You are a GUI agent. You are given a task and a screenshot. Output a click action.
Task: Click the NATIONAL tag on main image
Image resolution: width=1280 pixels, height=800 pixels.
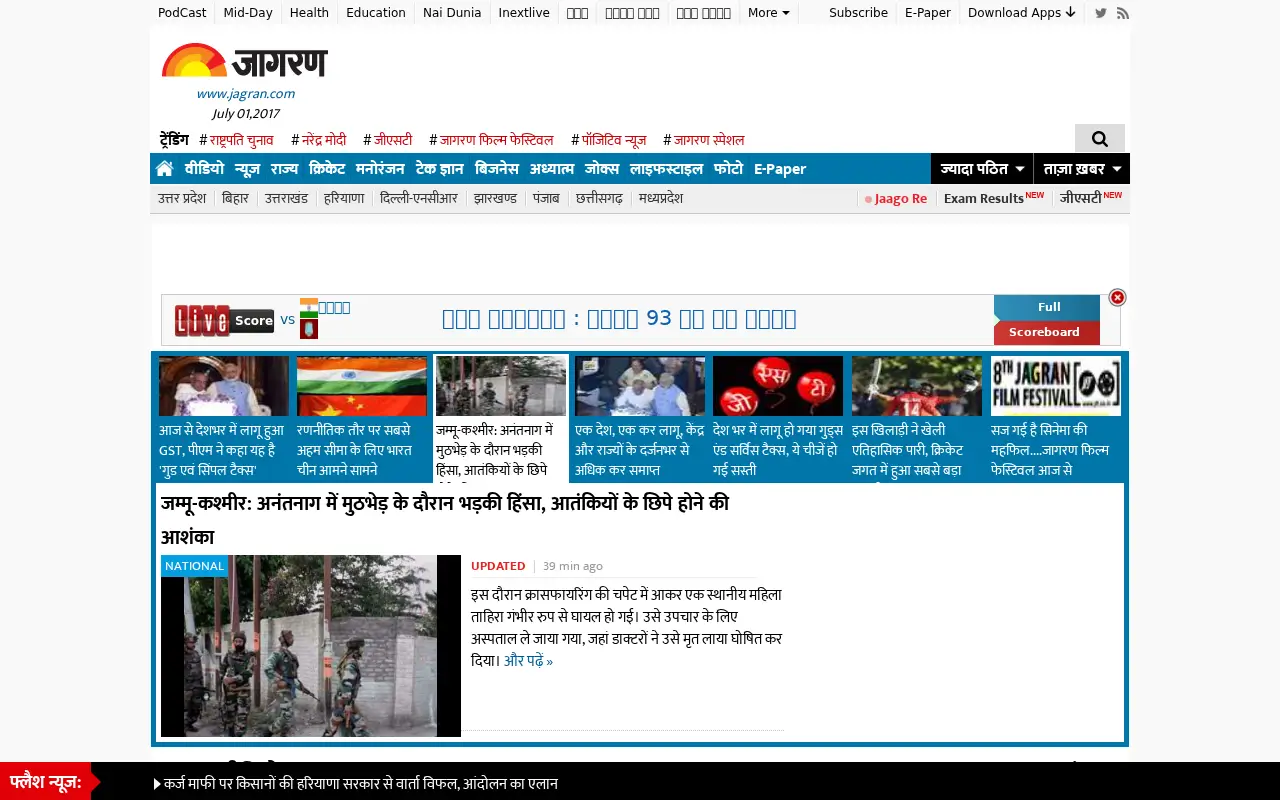click(x=194, y=566)
